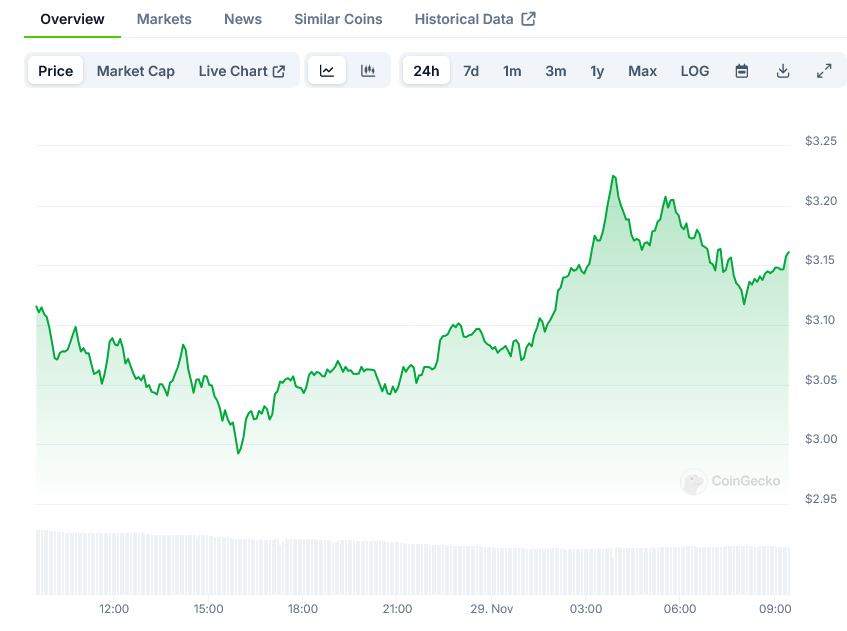Click the 29. Nov date axis label
The height and width of the screenshot is (631, 847).
click(x=492, y=609)
